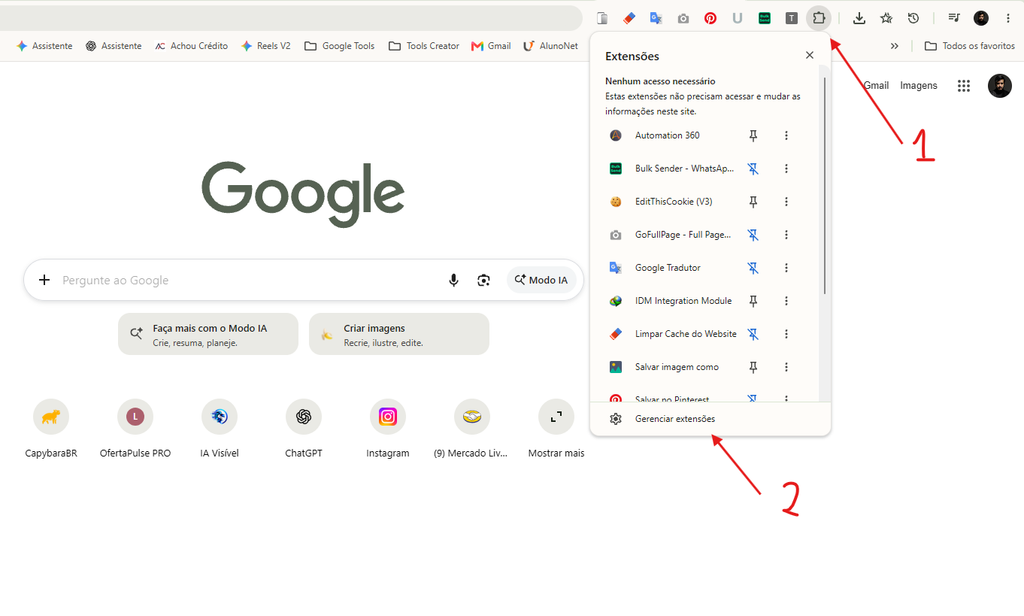Image resolution: width=1024 pixels, height=616 pixels.
Task: Click Mostrar mais shortcuts button
Action: coord(556,429)
